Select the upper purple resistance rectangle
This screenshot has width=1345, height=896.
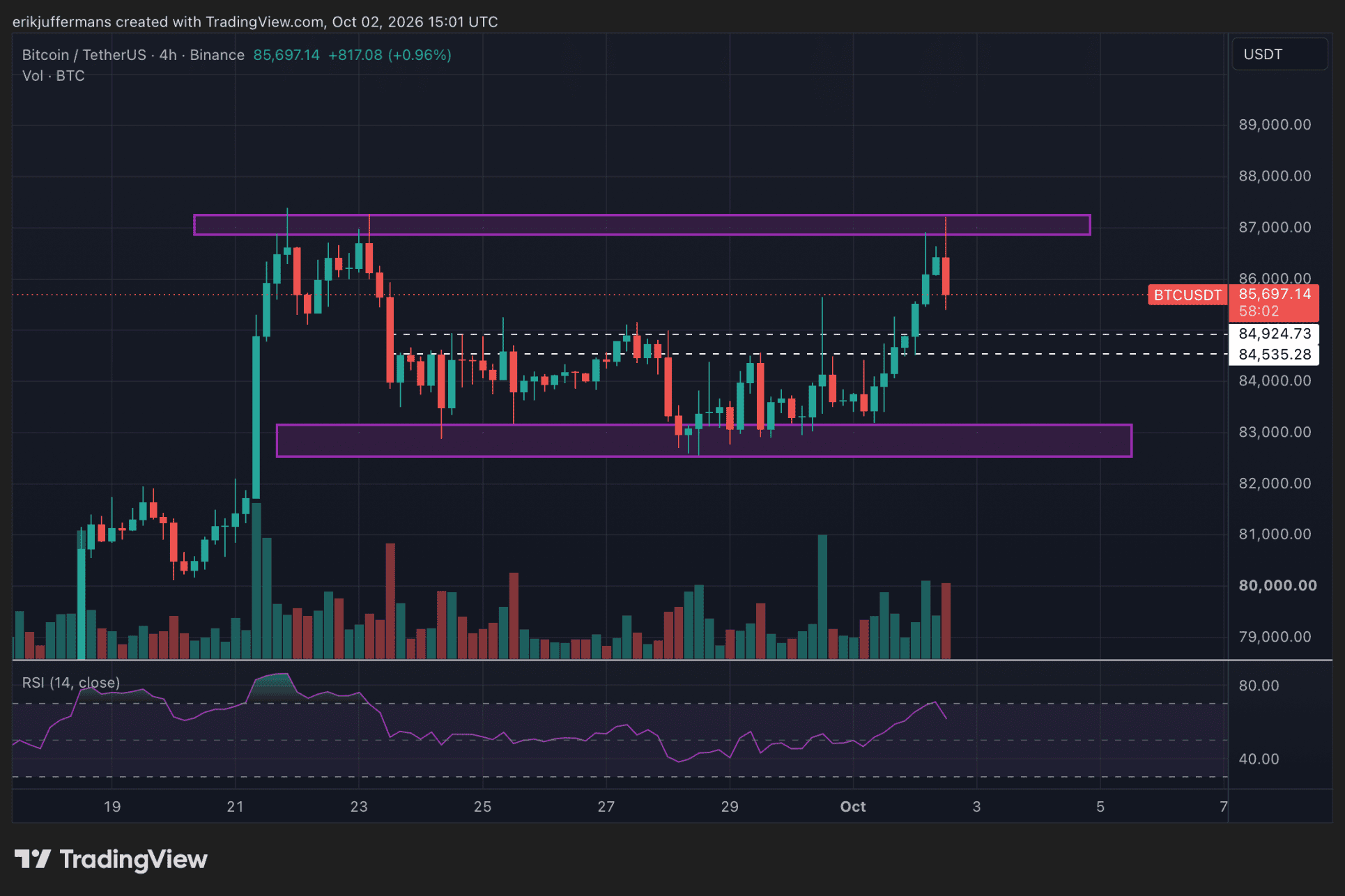[x=642, y=225]
